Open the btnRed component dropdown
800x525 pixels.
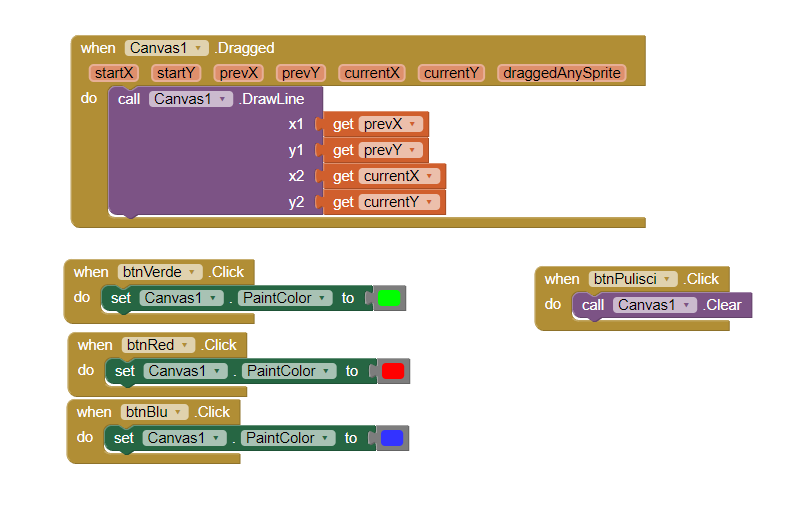pyautogui.click(x=185, y=345)
